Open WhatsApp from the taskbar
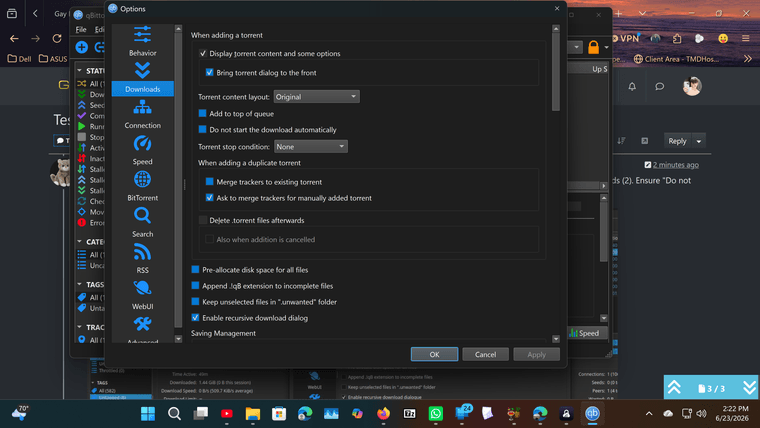760x428 pixels. click(436, 413)
